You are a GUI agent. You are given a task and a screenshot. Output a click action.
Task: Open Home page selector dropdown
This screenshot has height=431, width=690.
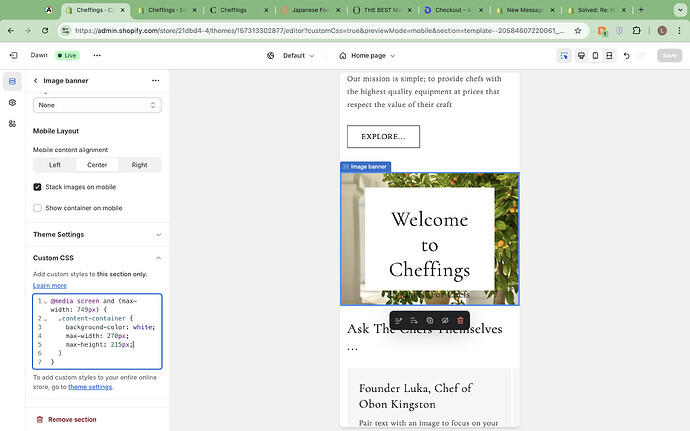tap(367, 55)
